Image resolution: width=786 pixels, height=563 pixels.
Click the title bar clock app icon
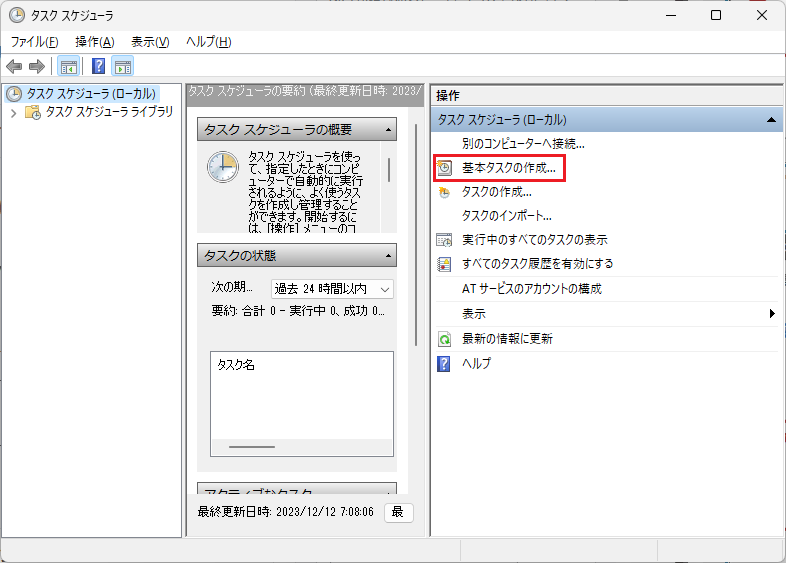pyautogui.click(x=17, y=15)
